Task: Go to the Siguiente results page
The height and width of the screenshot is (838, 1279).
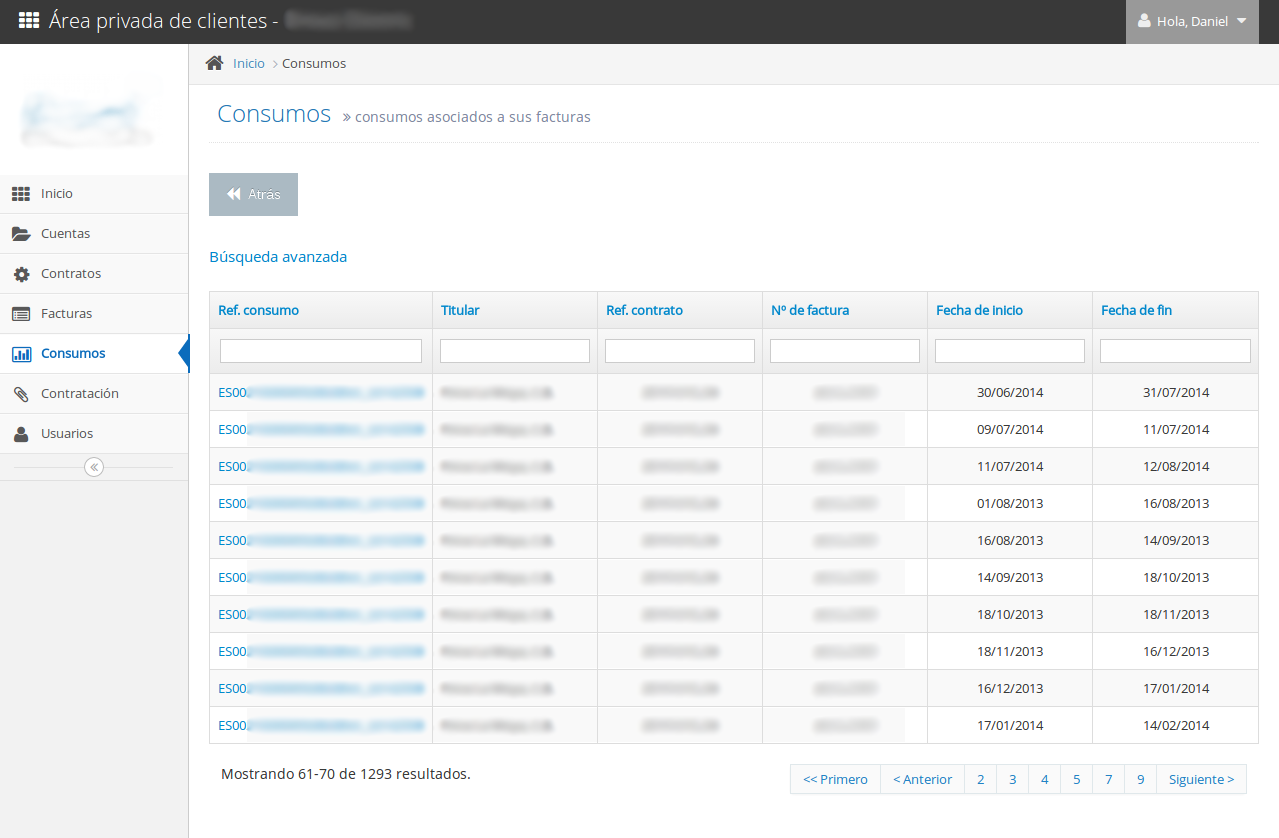Action: coord(1201,779)
